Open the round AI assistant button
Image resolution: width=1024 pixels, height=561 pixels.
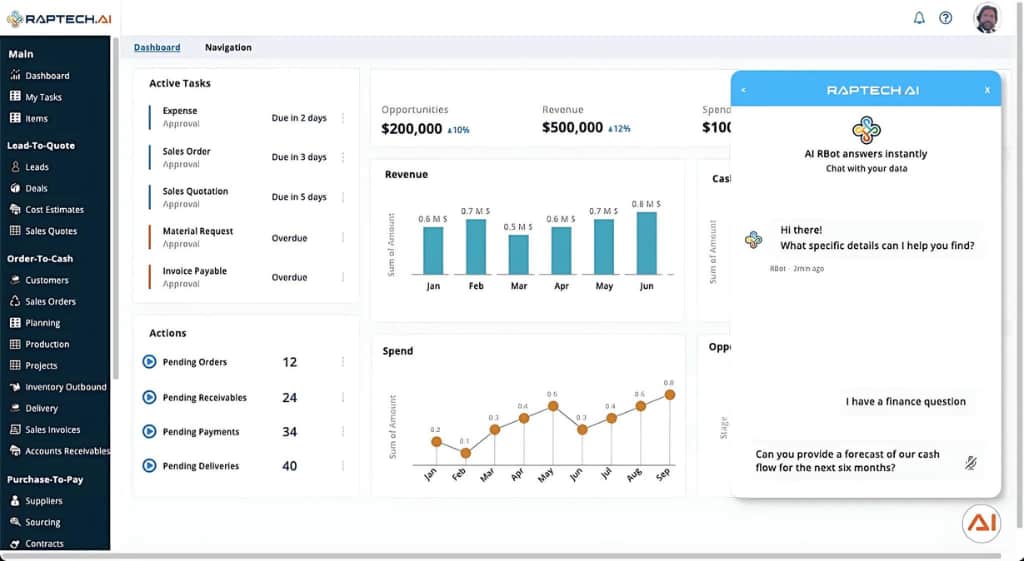[x=981, y=524]
